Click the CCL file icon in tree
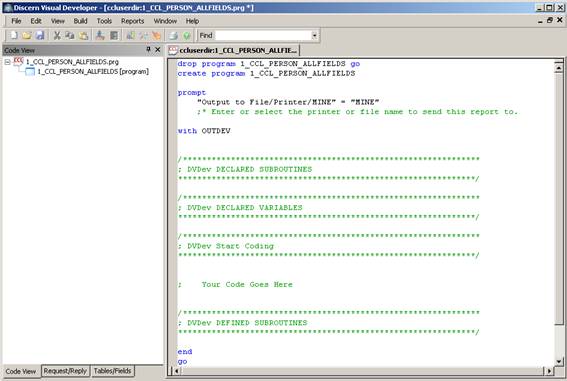Viewport: 567px width, 381px height. click(18, 61)
